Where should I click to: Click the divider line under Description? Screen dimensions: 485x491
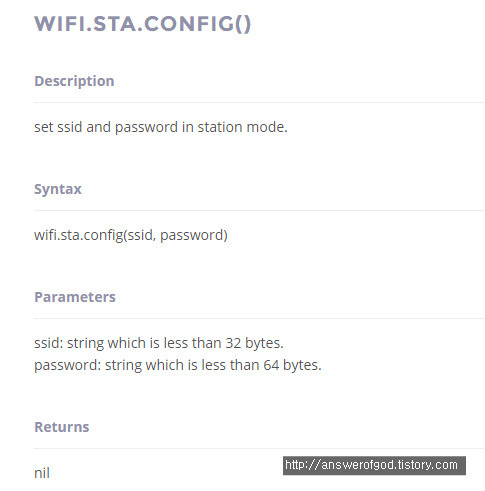259,103
